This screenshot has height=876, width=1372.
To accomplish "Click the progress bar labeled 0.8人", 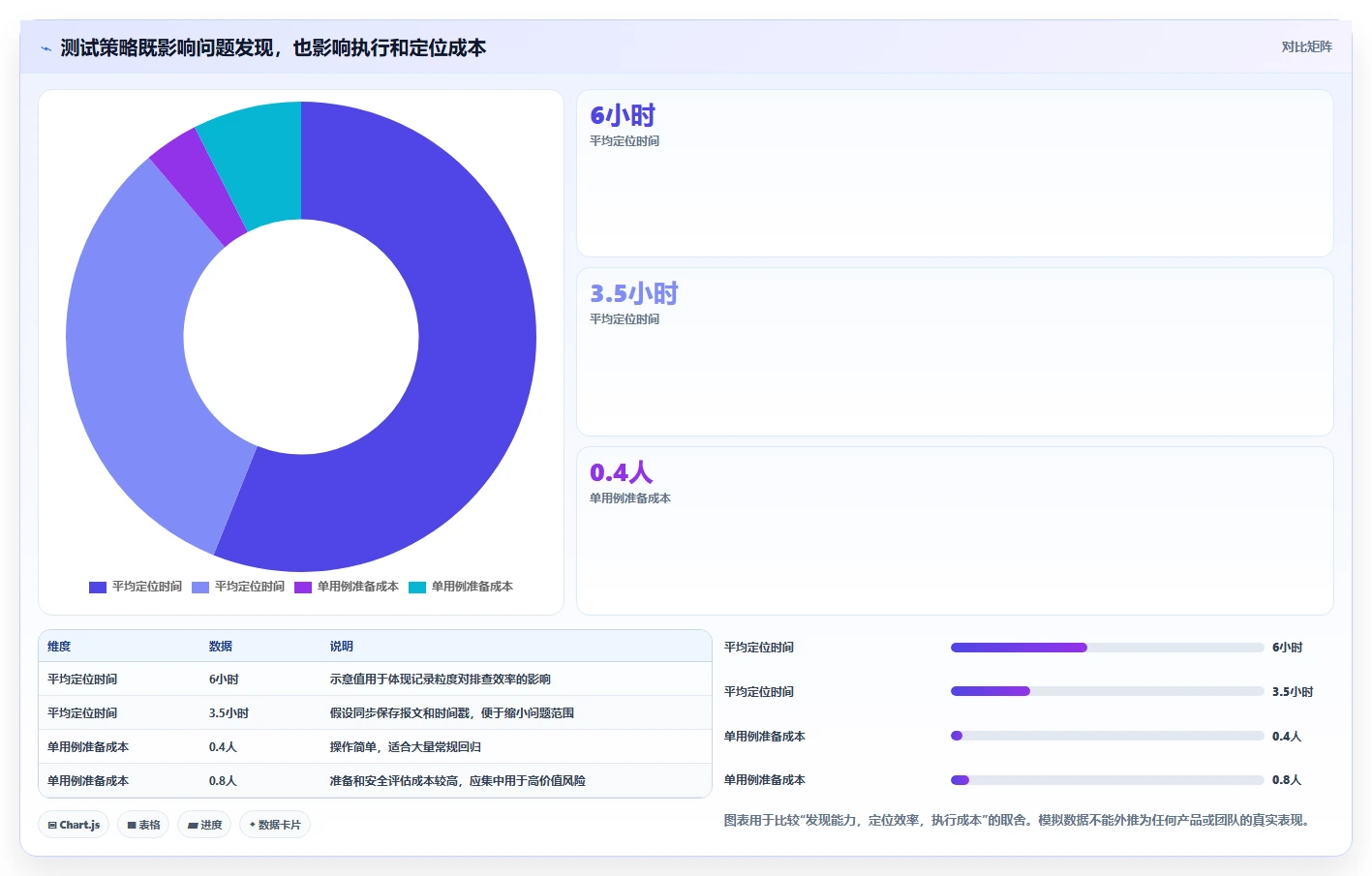I will point(1108,780).
